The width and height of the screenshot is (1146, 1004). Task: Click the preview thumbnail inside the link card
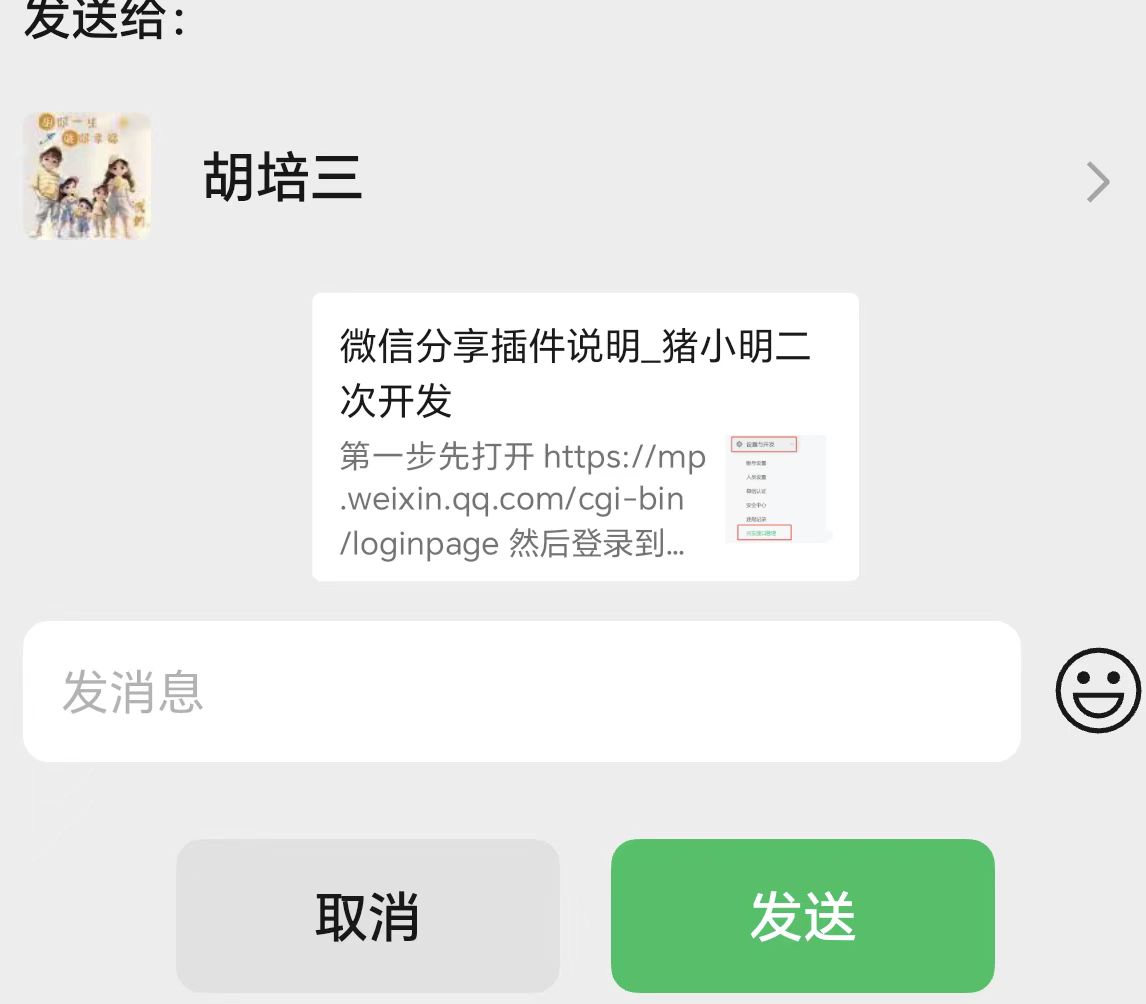tap(776, 489)
